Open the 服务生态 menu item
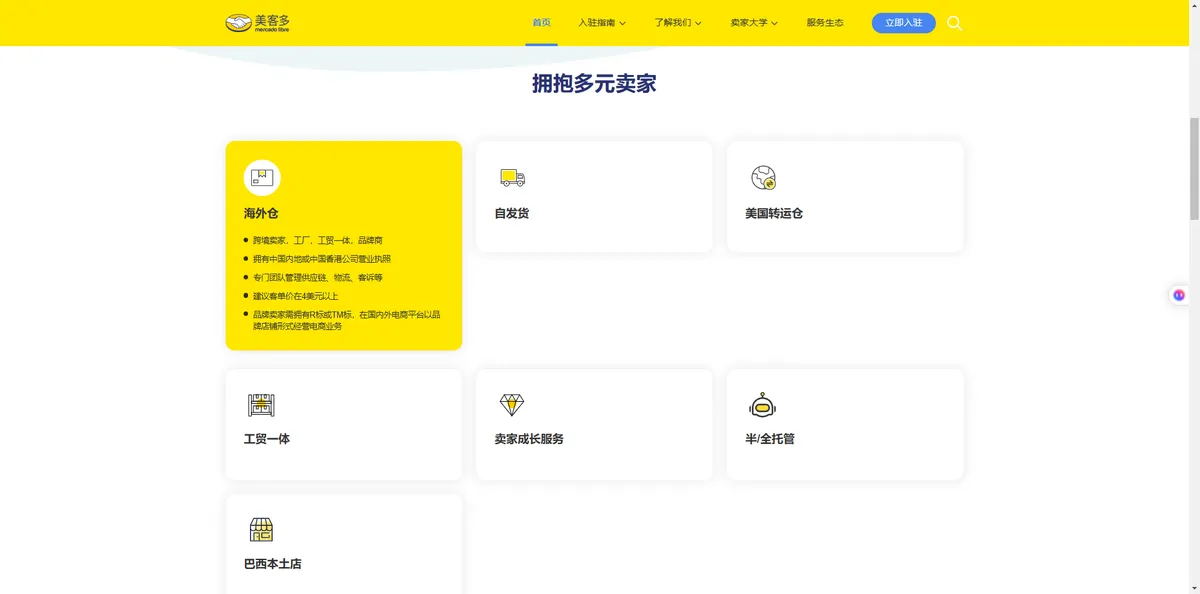 click(825, 23)
